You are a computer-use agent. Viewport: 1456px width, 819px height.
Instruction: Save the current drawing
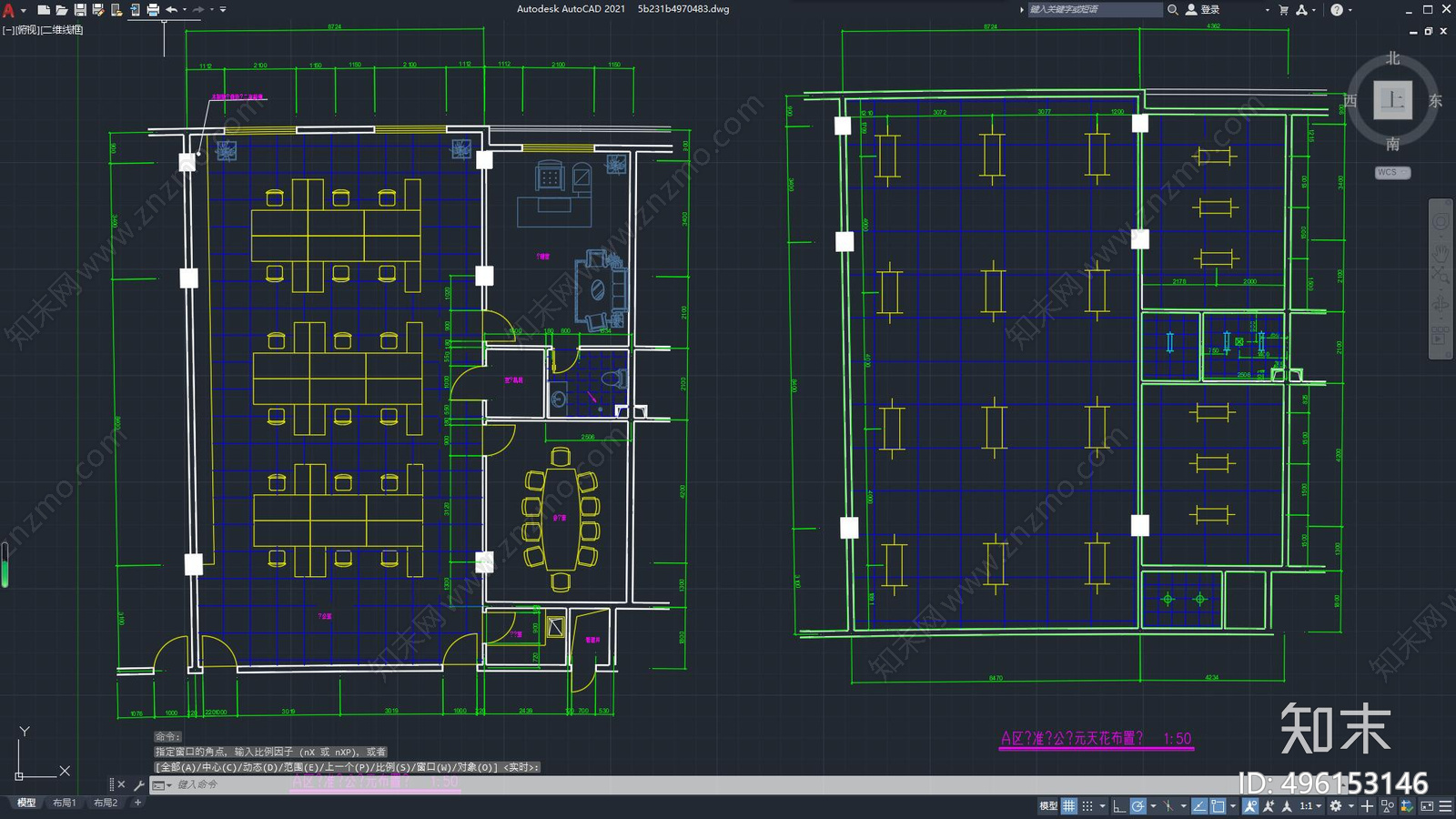tap(80, 10)
